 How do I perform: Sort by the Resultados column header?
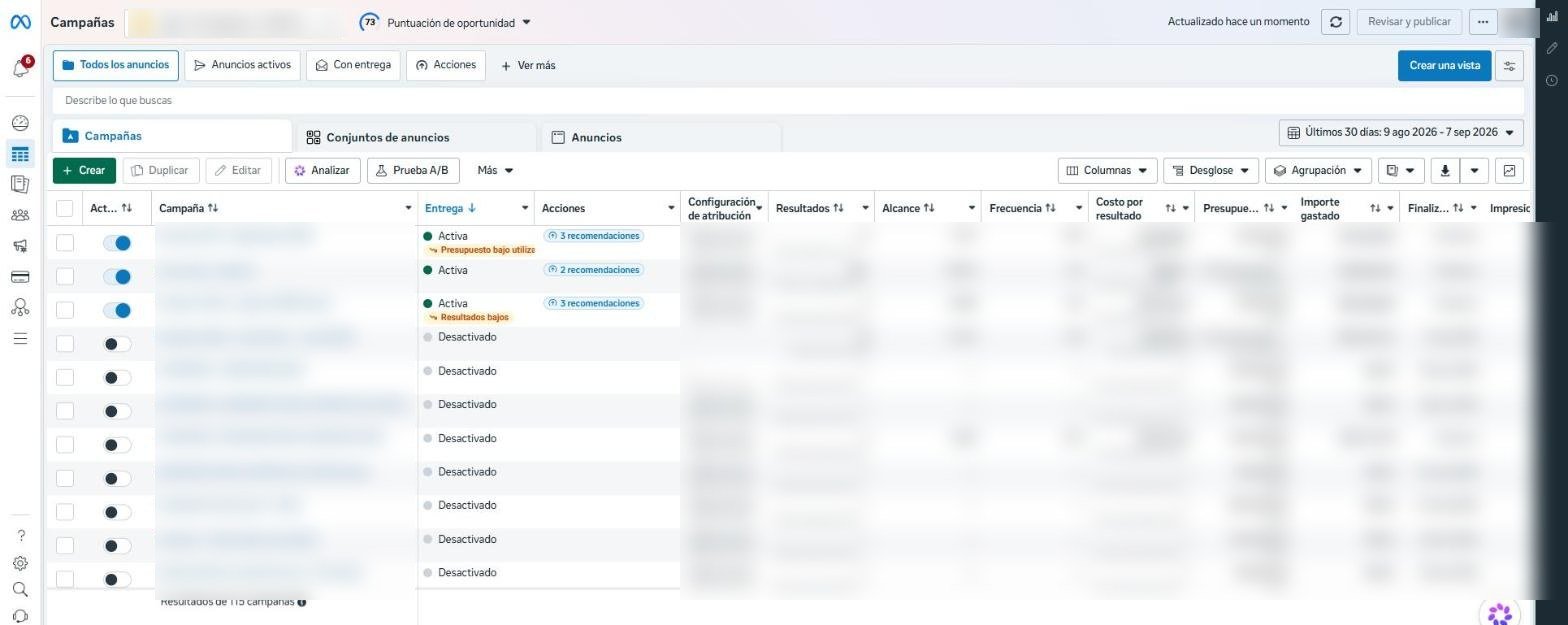[809, 208]
